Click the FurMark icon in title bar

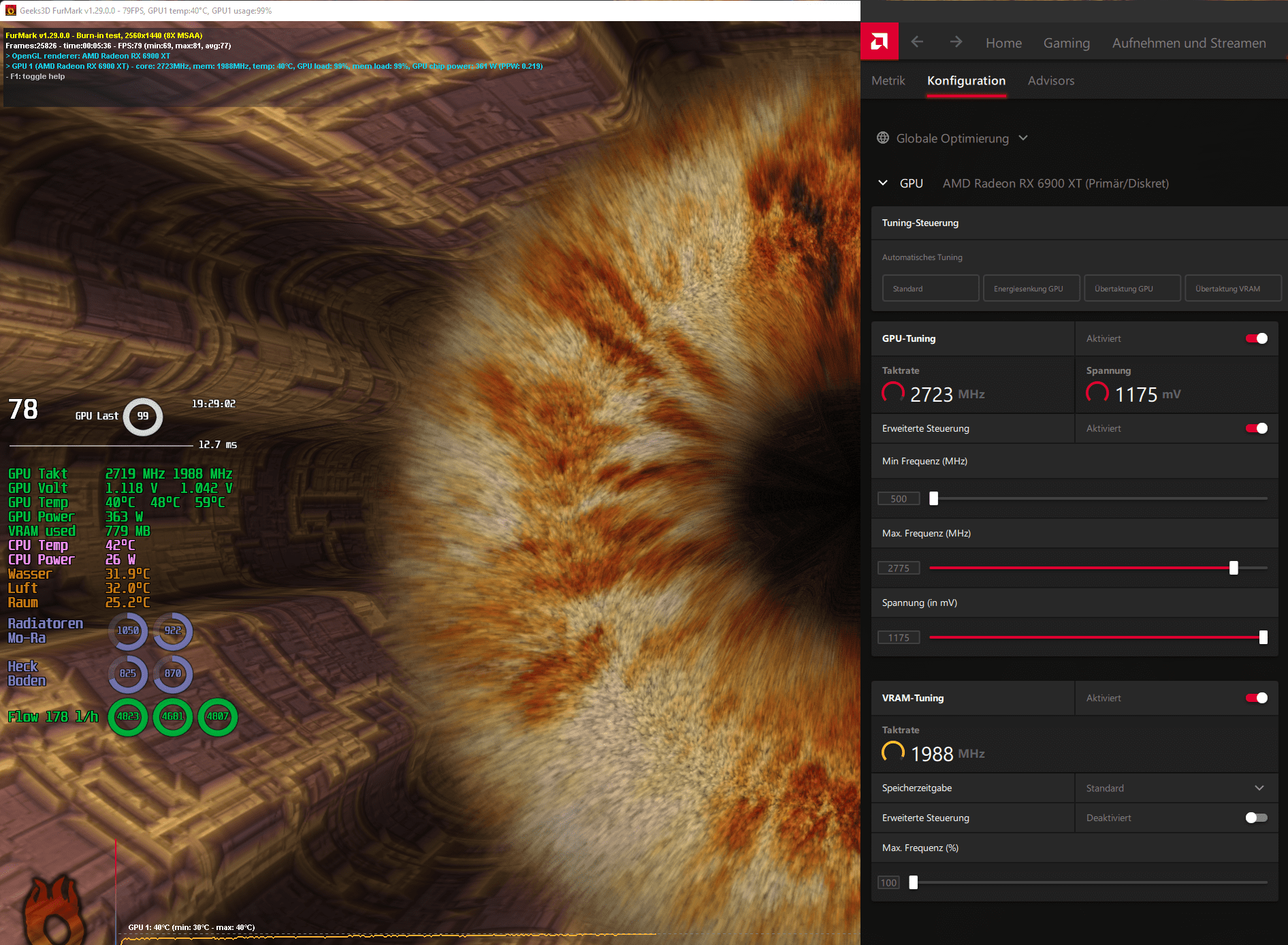10,10
